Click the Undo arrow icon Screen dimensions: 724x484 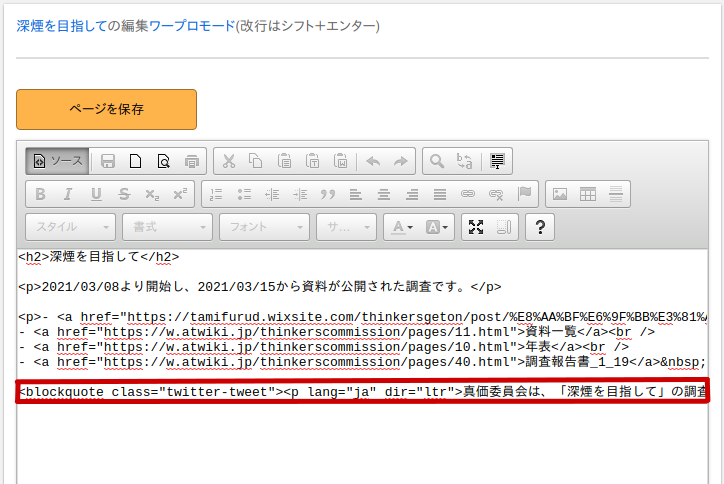pyautogui.click(x=373, y=161)
